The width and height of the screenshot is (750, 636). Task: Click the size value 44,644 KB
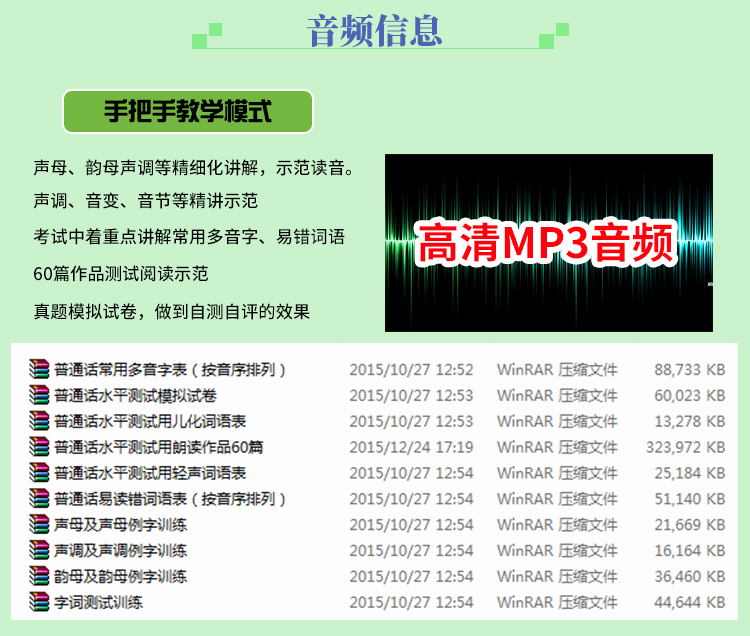pyautogui.click(x=690, y=602)
